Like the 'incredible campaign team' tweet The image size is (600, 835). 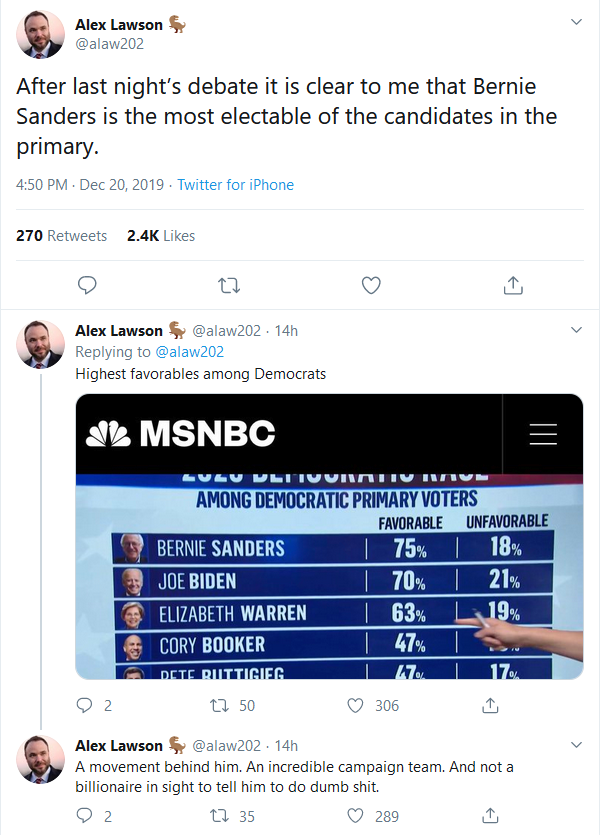pos(355,816)
